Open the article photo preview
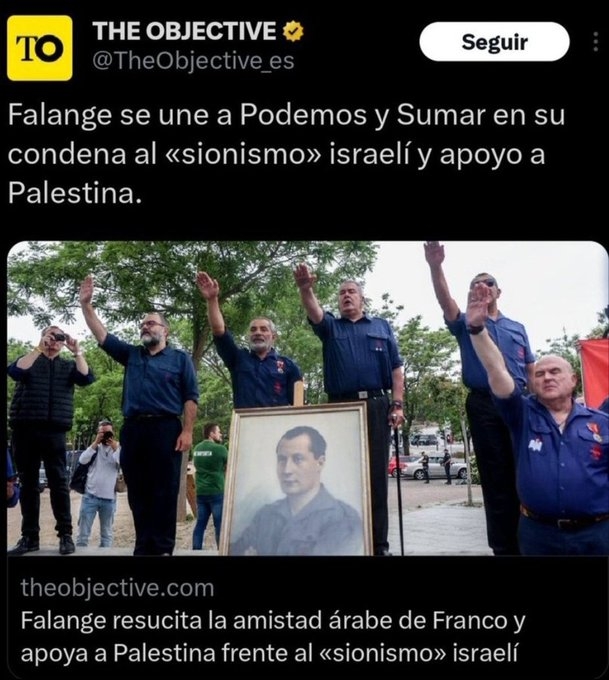Image resolution: width=609 pixels, height=680 pixels. [x=308, y=398]
